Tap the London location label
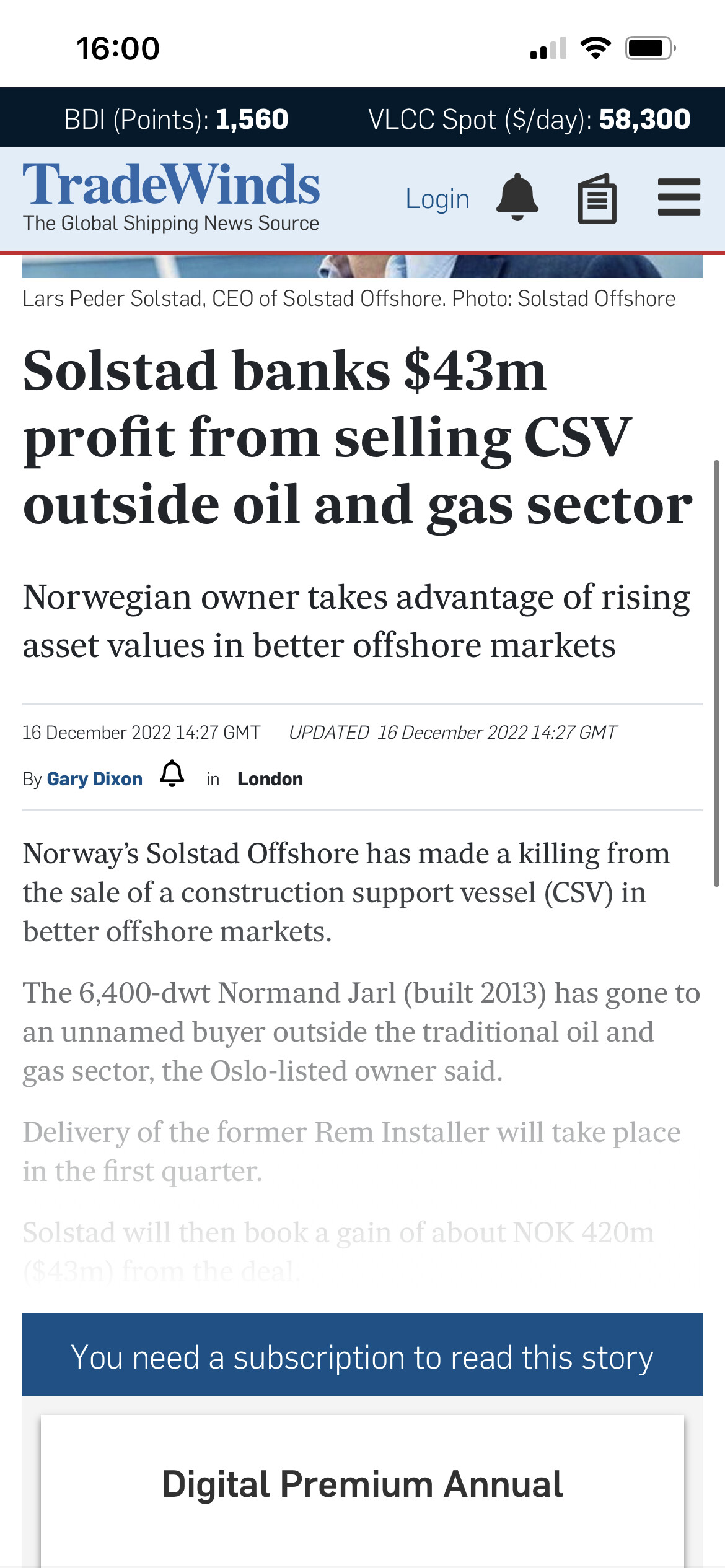This screenshot has height=1568, width=725. pos(270,779)
